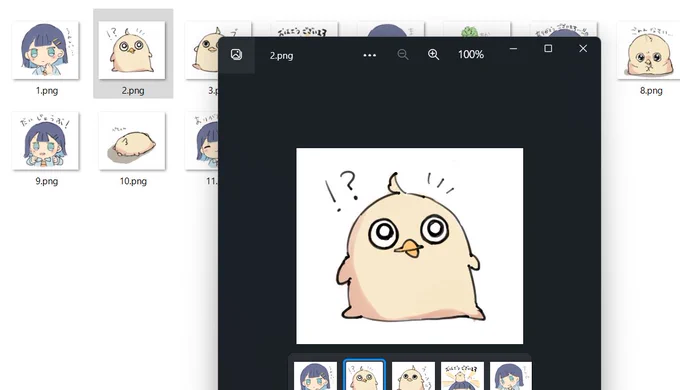
Task: Click the 2.png title in viewer
Action: click(281, 56)
